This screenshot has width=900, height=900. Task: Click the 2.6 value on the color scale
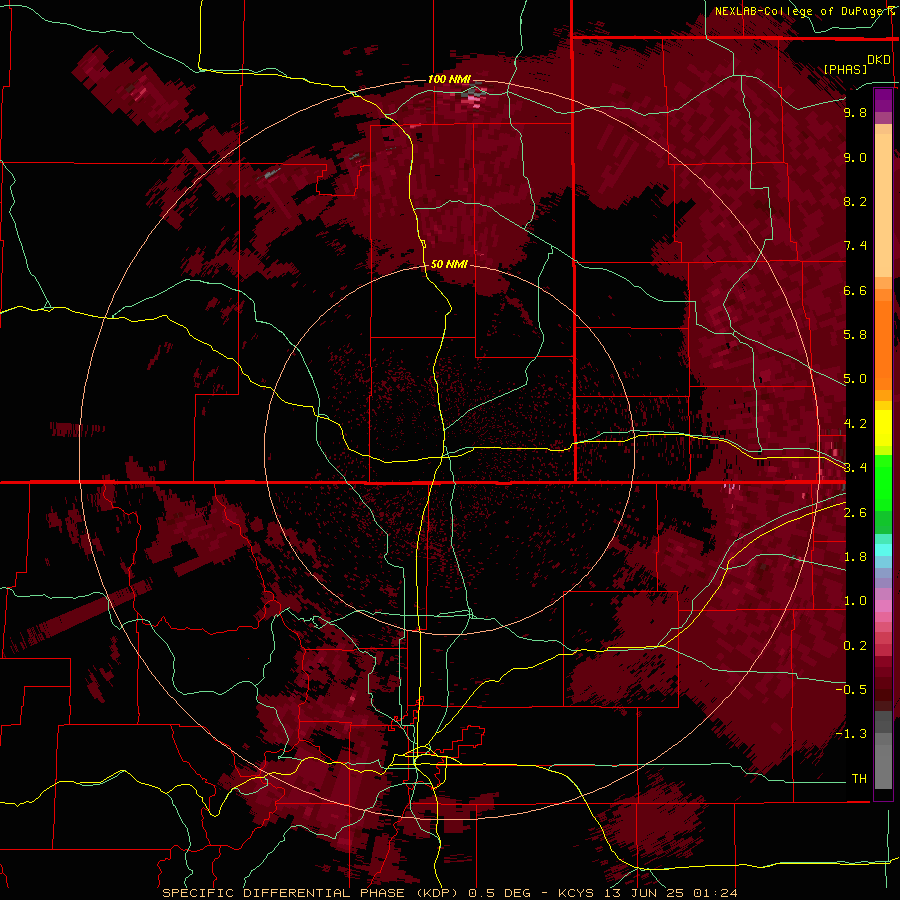click(x=855, y=513)
